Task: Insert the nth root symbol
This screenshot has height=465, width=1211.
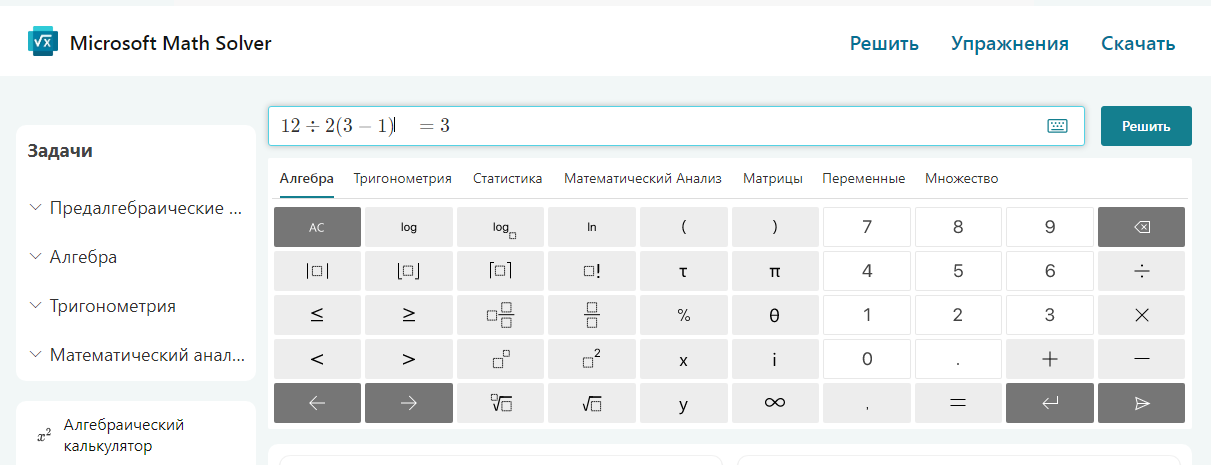Action: click(500, 403)
